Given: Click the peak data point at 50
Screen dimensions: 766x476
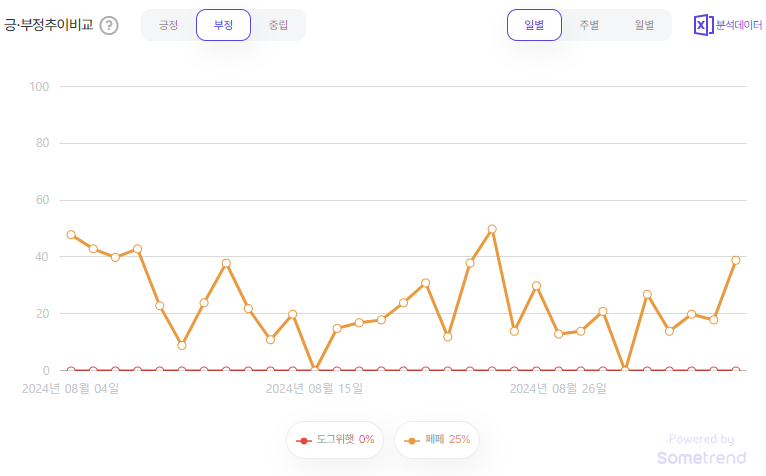Looking at the screenshot, I should point(492,229).
